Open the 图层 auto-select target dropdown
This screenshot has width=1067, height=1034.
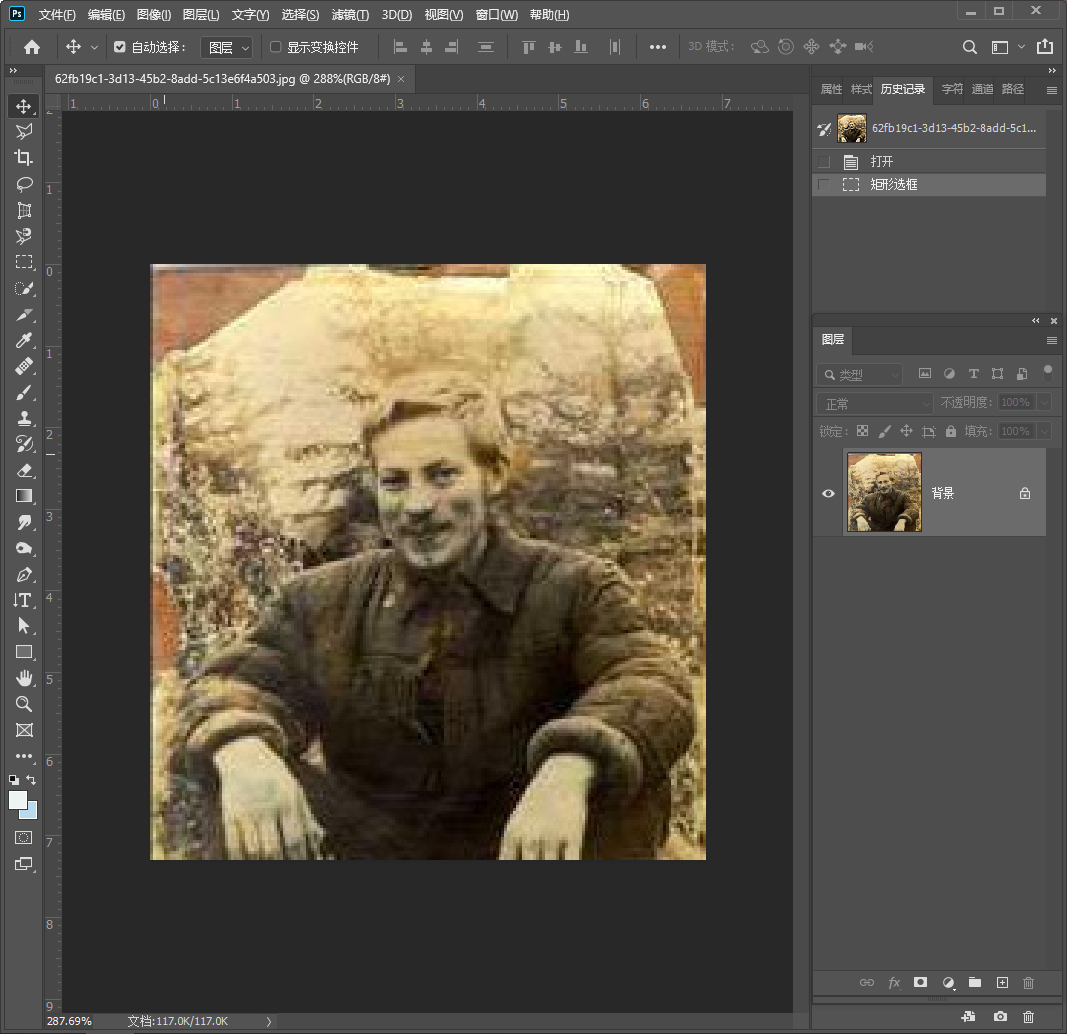[227, 47]
